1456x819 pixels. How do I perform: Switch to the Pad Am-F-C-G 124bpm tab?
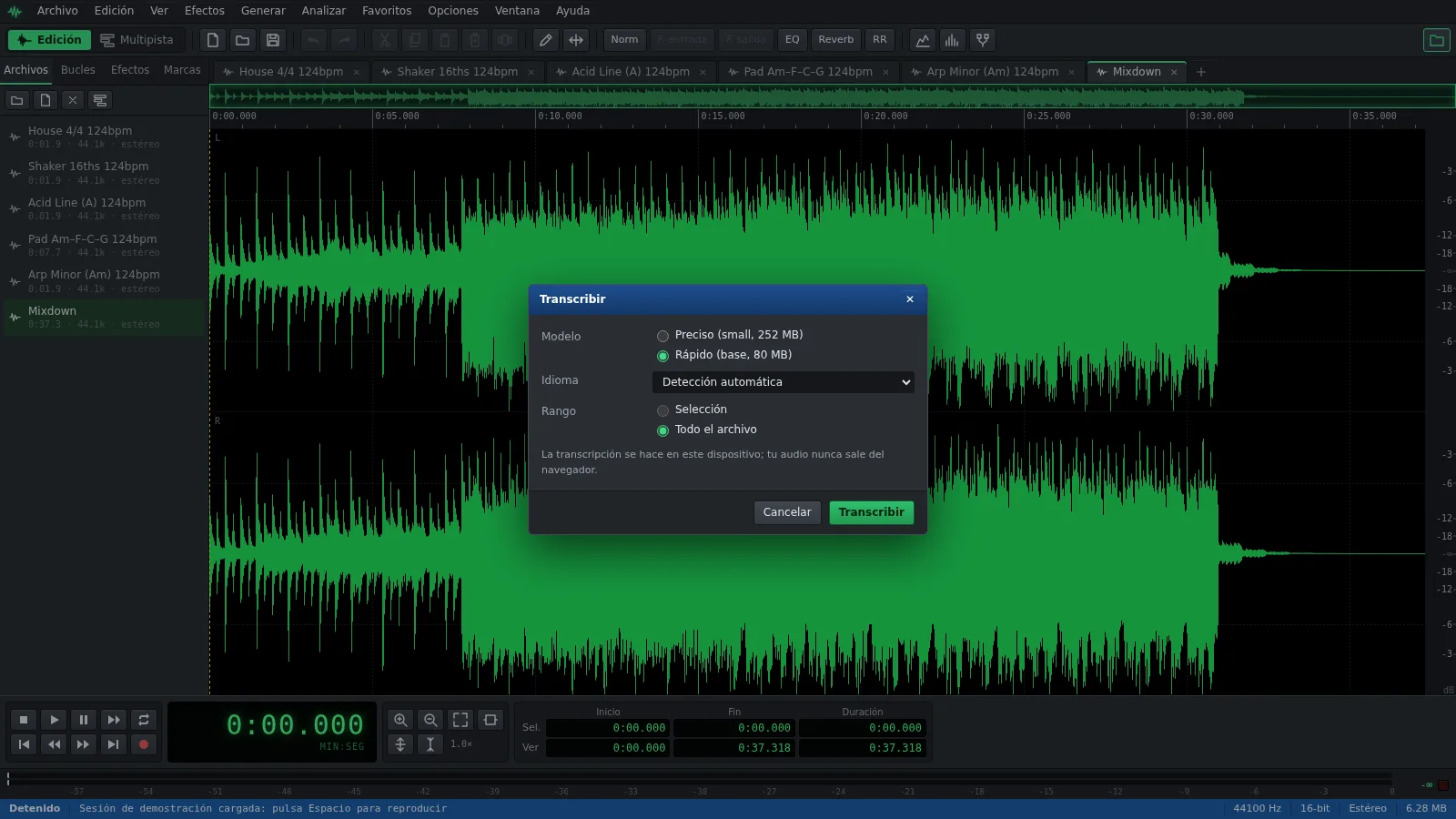point(808,72)
